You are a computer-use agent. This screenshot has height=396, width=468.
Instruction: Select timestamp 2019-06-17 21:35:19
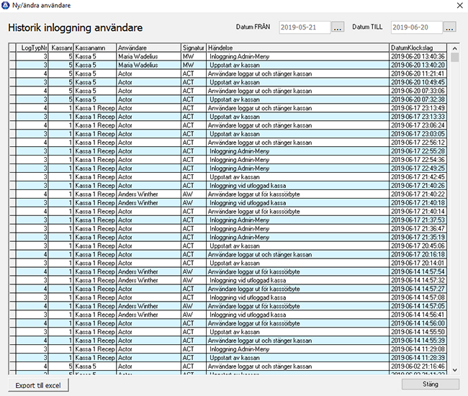(418, 237)
